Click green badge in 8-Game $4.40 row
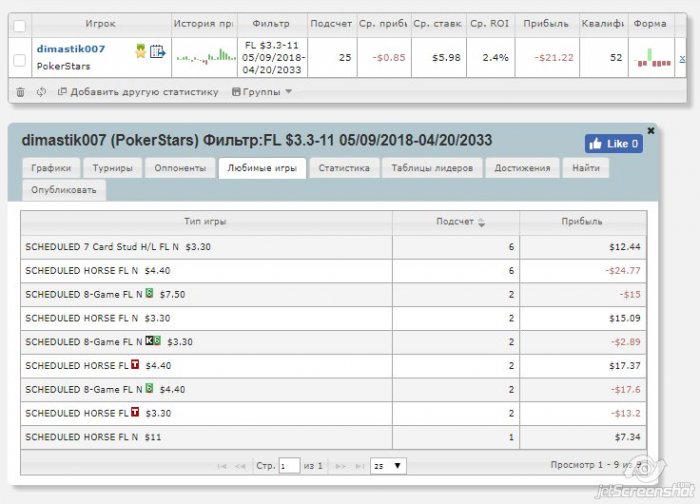The width and height of the screenshot is (700, 504). click(x=150, y=388)
